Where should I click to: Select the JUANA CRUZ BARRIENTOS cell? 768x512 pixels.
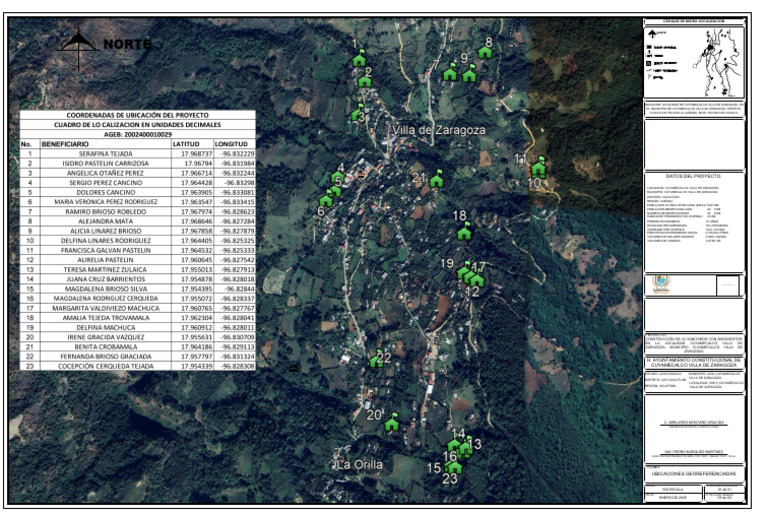106,279
